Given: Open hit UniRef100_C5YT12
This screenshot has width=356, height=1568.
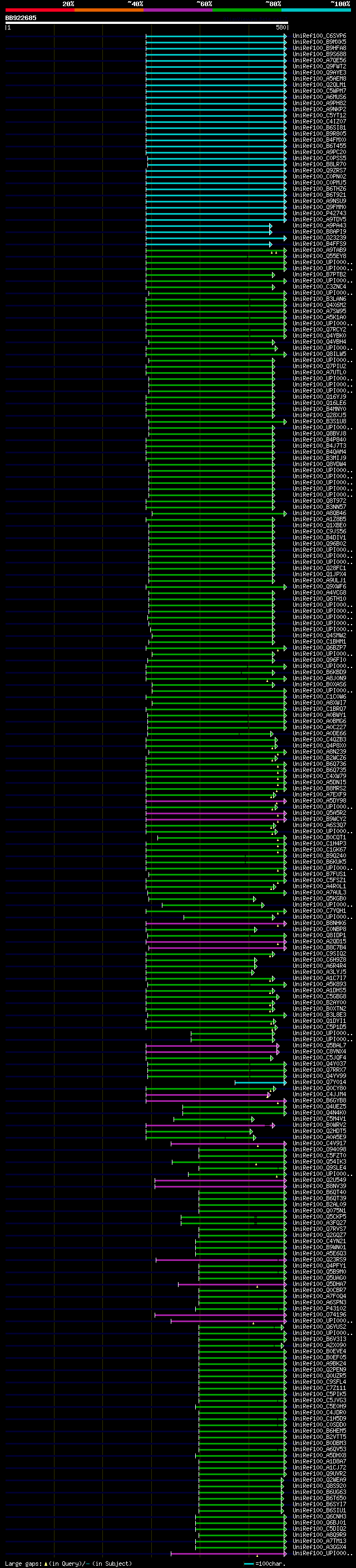Looking at the screenshot, I should pyautogui.click(x=319, y=115).
